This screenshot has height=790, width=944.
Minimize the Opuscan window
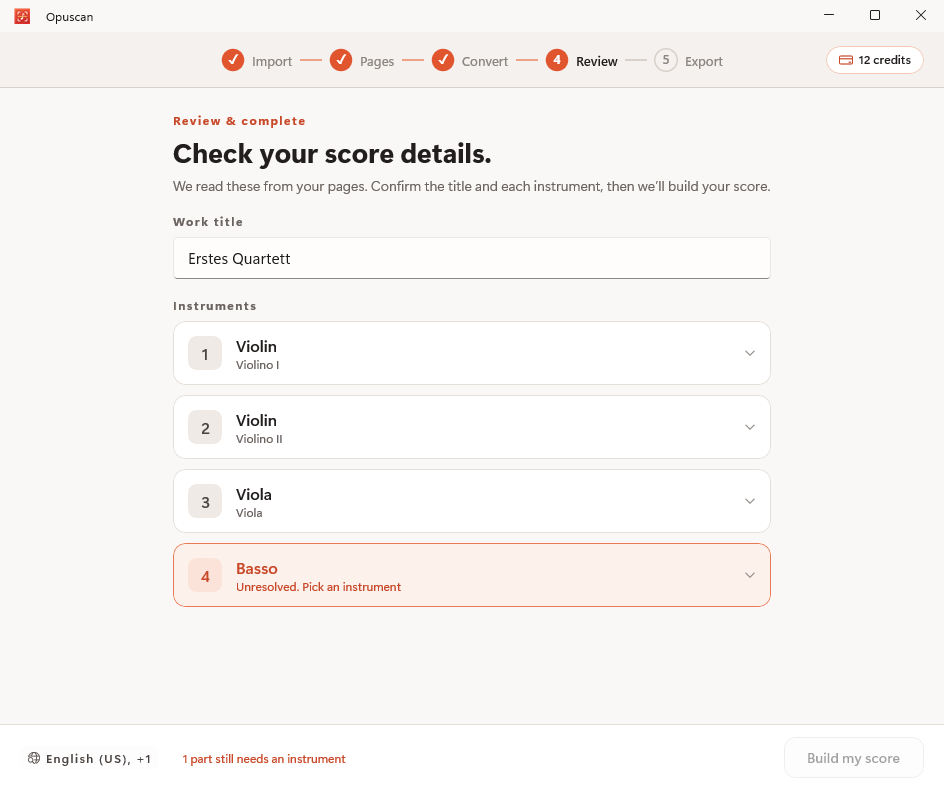point(829,15)
